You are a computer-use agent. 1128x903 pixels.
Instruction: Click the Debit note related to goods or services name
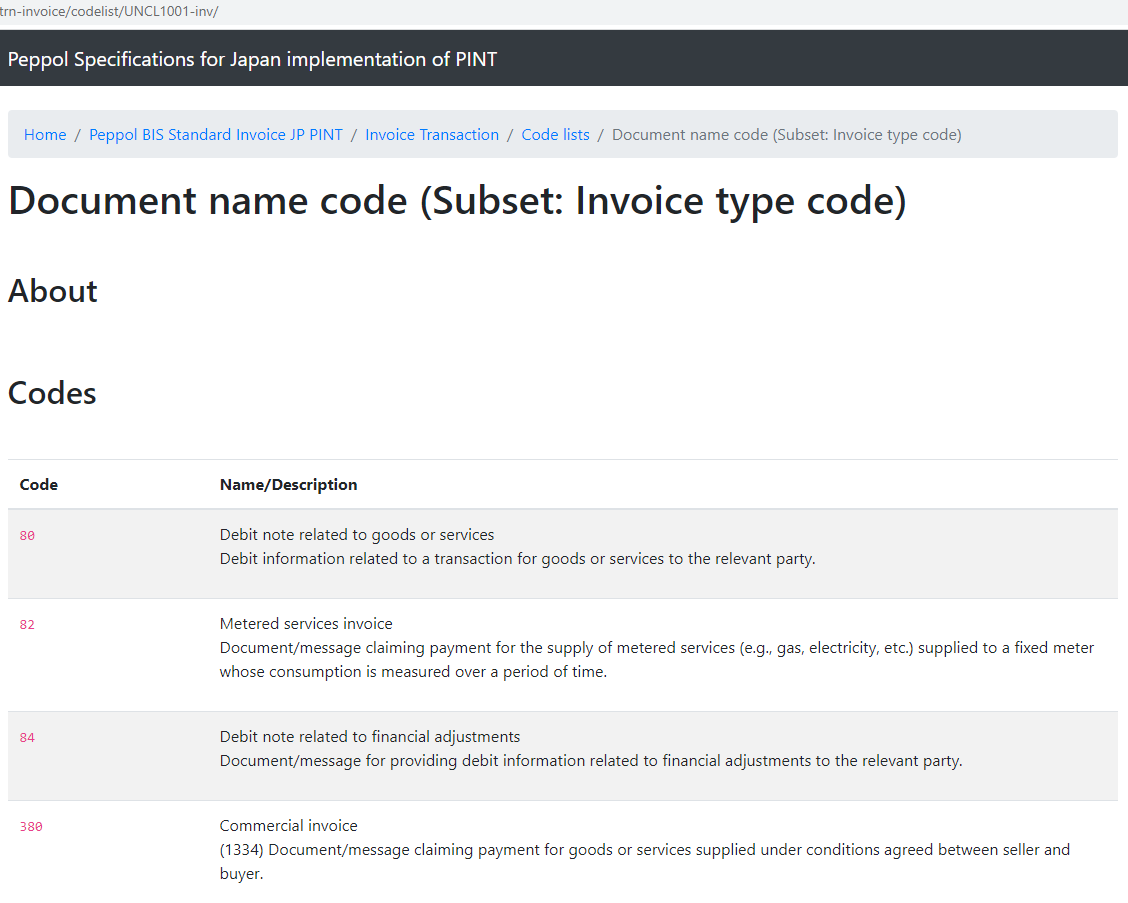(357, 535)
